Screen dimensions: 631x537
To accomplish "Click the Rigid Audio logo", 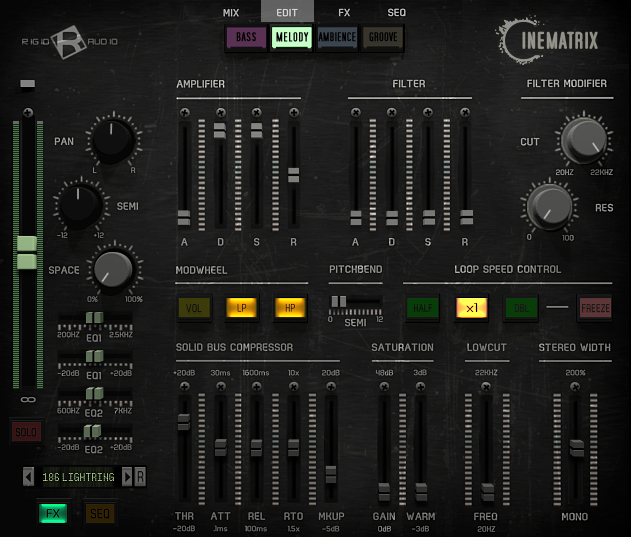I will tap(69, 41).
